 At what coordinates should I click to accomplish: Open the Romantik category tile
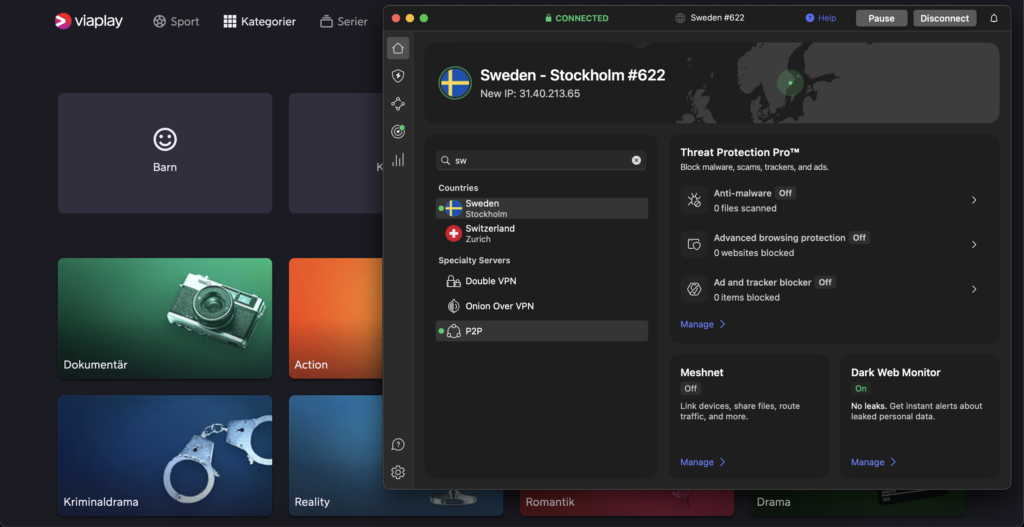[x=627, y=502]
